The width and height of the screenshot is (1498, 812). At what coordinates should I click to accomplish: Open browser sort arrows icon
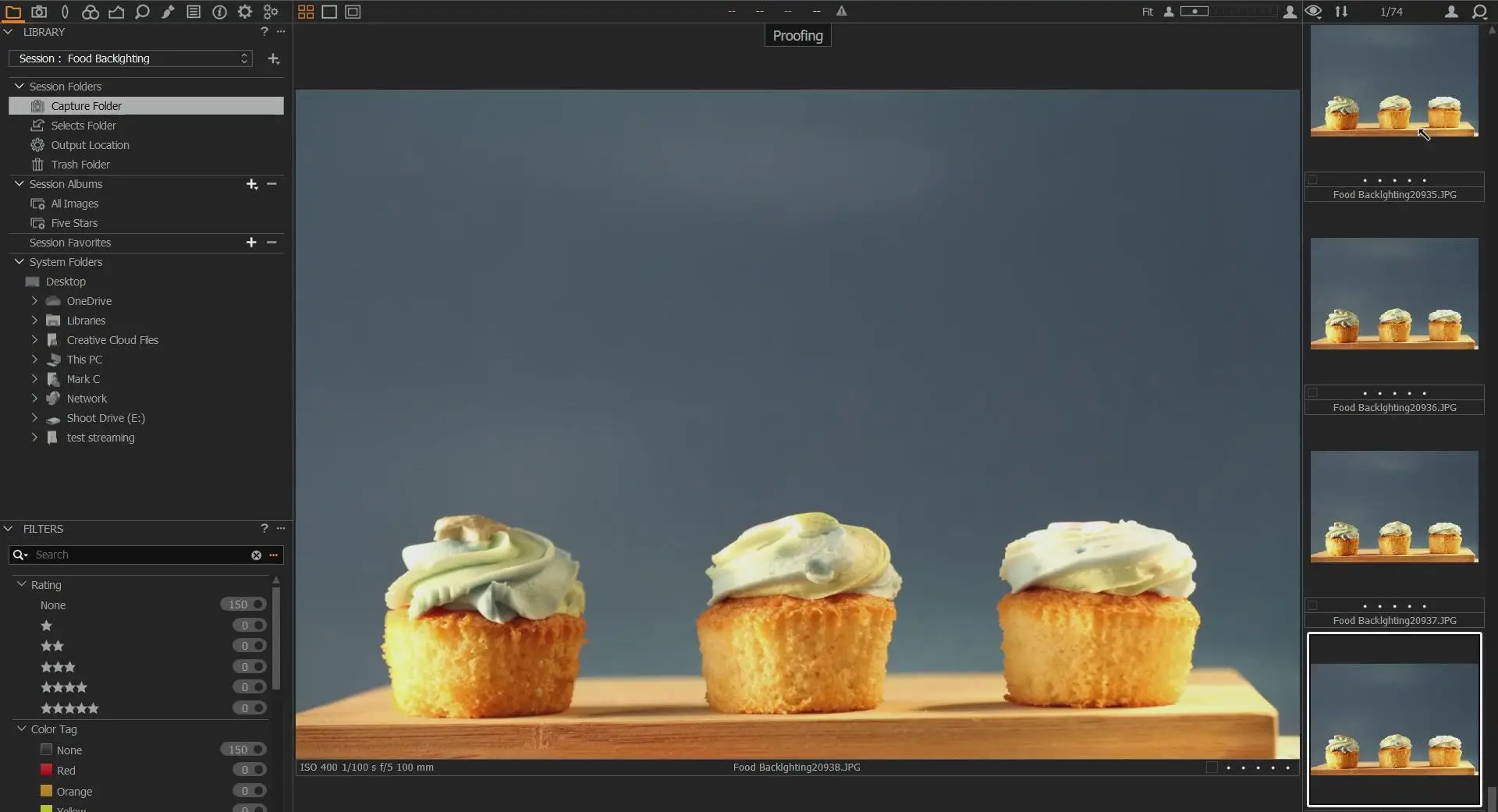click(1341, 12)
